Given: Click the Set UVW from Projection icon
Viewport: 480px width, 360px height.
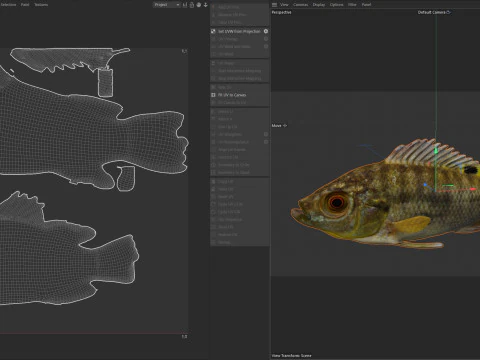Looking at the screenshot, I should pyautogui.click(x=213, y=31).
